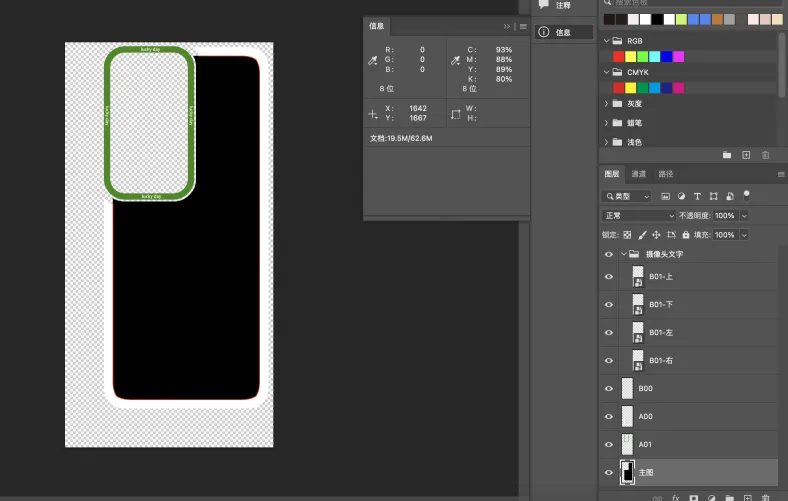Open the 路径 tab
This screenshot has height=501, width=788.
point(666,174)
